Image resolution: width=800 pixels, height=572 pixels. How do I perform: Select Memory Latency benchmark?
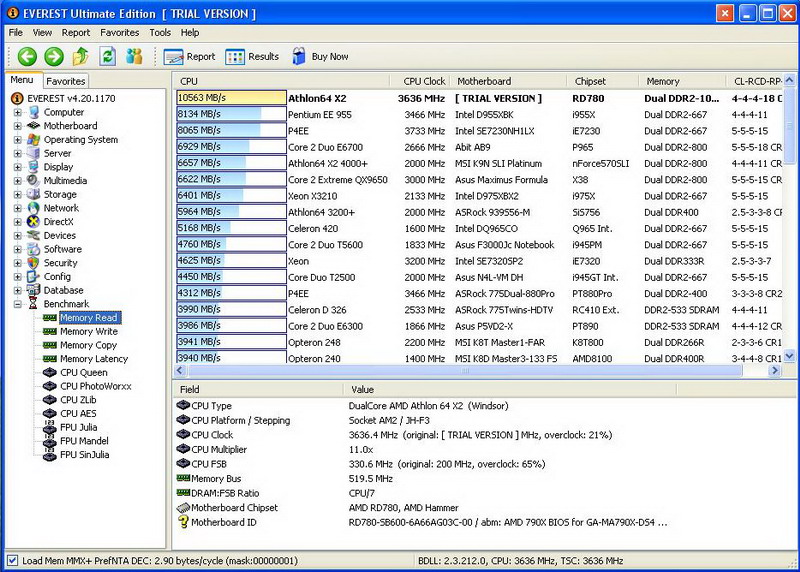[93, 359]
